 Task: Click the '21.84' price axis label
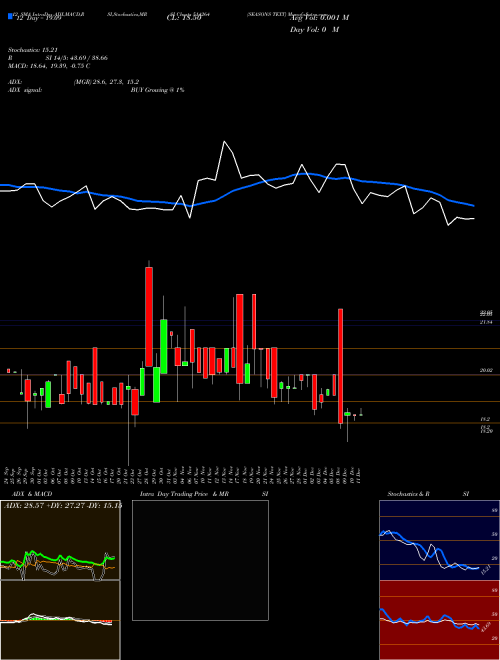[485, 322]
